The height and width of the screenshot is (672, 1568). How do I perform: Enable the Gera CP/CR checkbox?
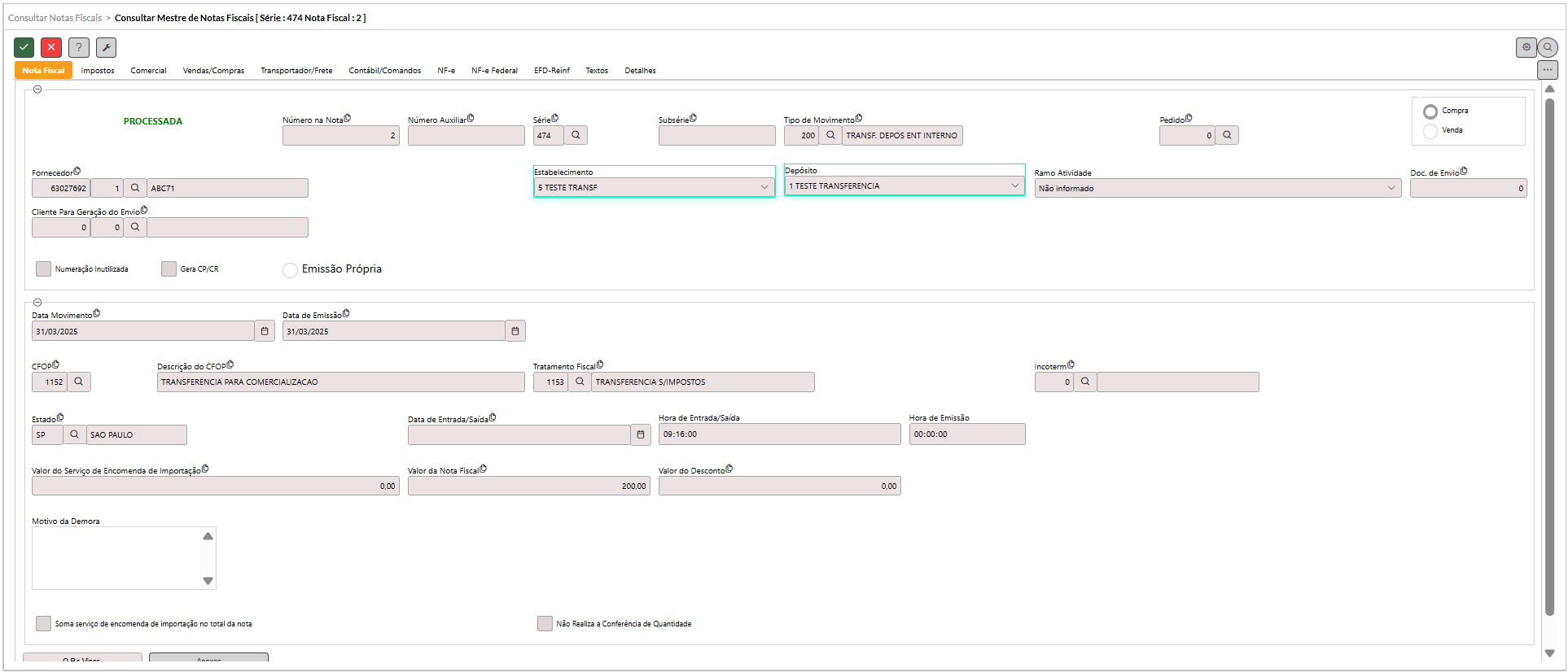[x=169, y=269]
